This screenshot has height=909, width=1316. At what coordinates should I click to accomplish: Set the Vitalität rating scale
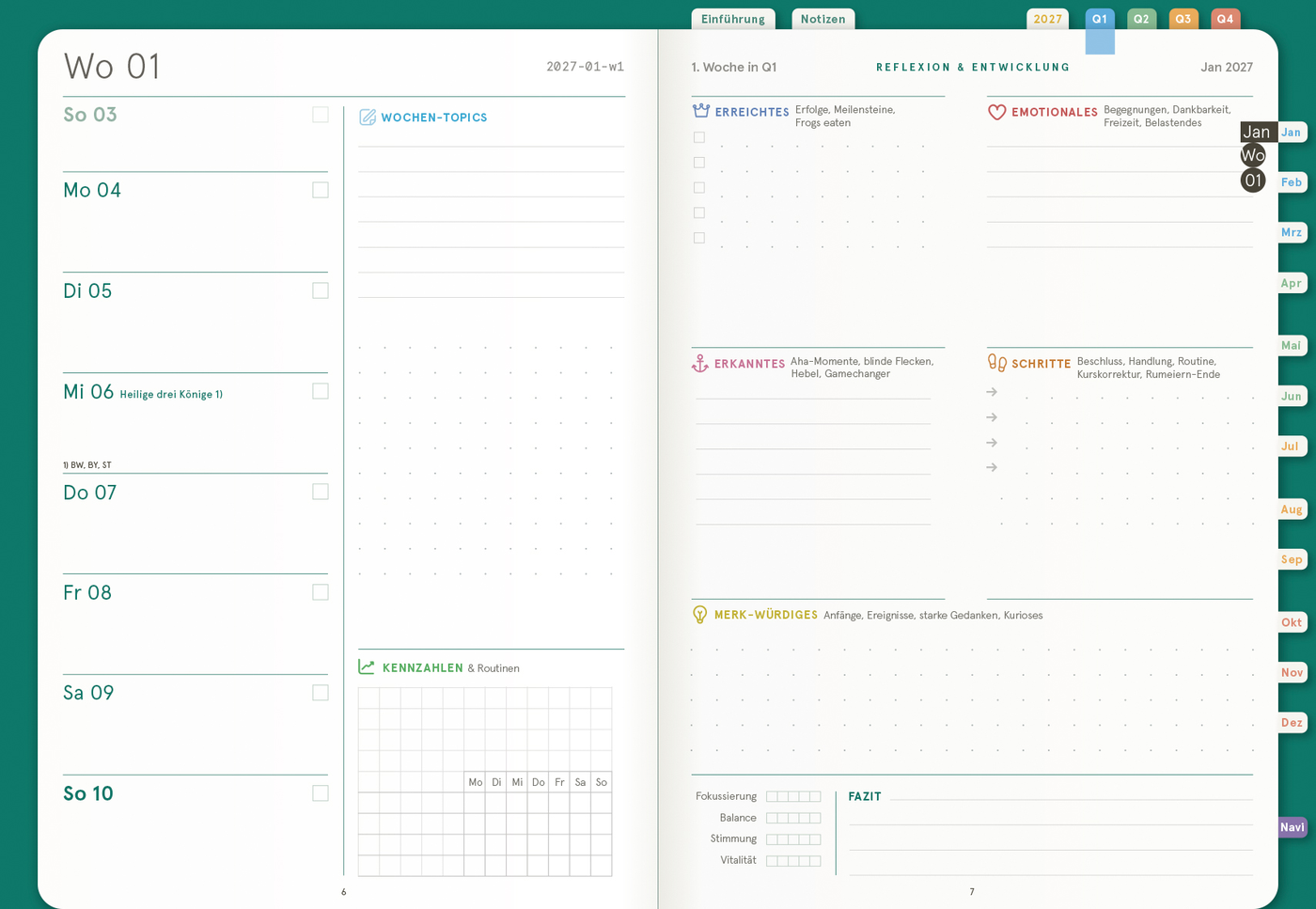(x=793, y=861)
